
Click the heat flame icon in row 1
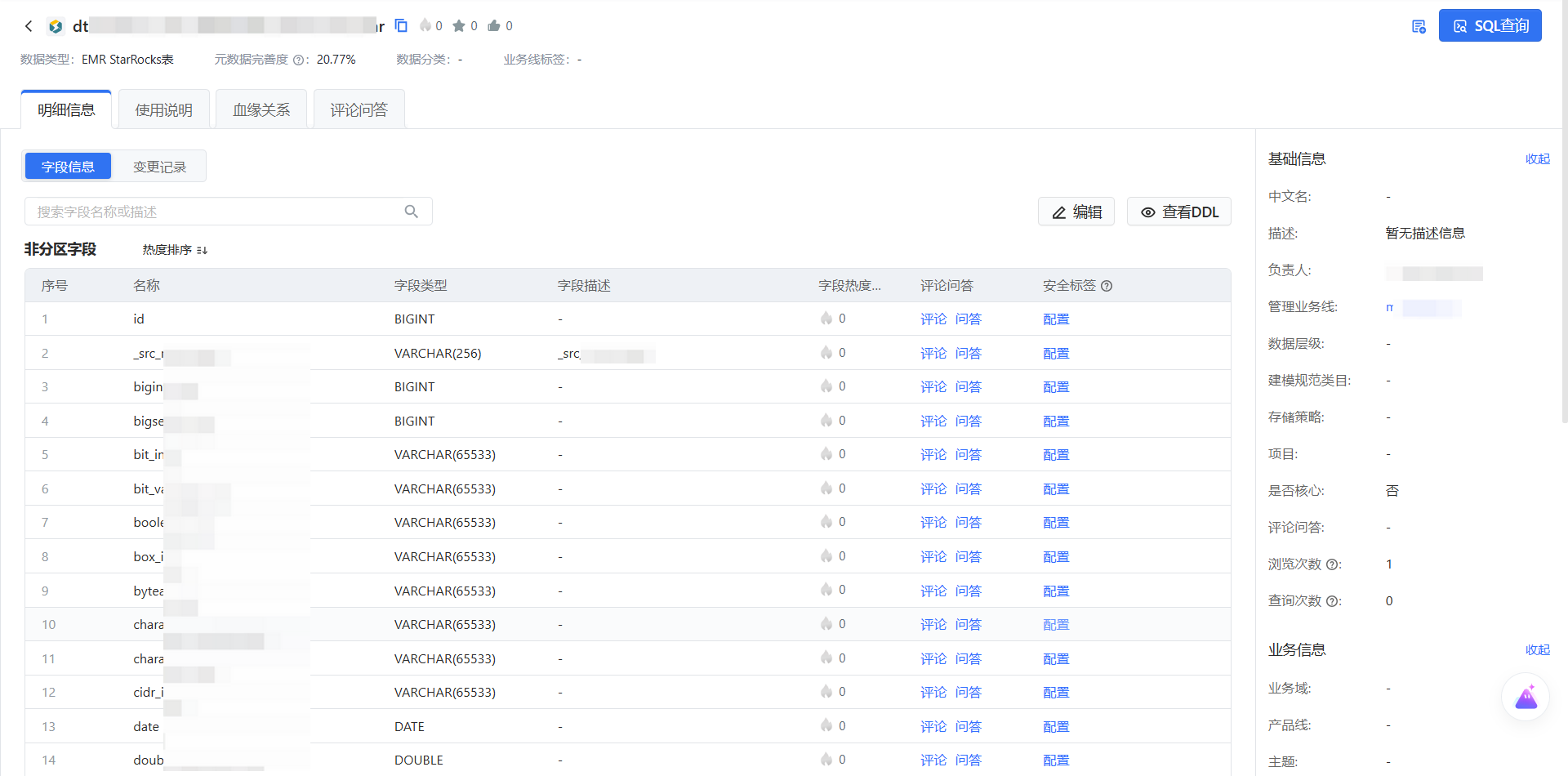coord(826,319)
